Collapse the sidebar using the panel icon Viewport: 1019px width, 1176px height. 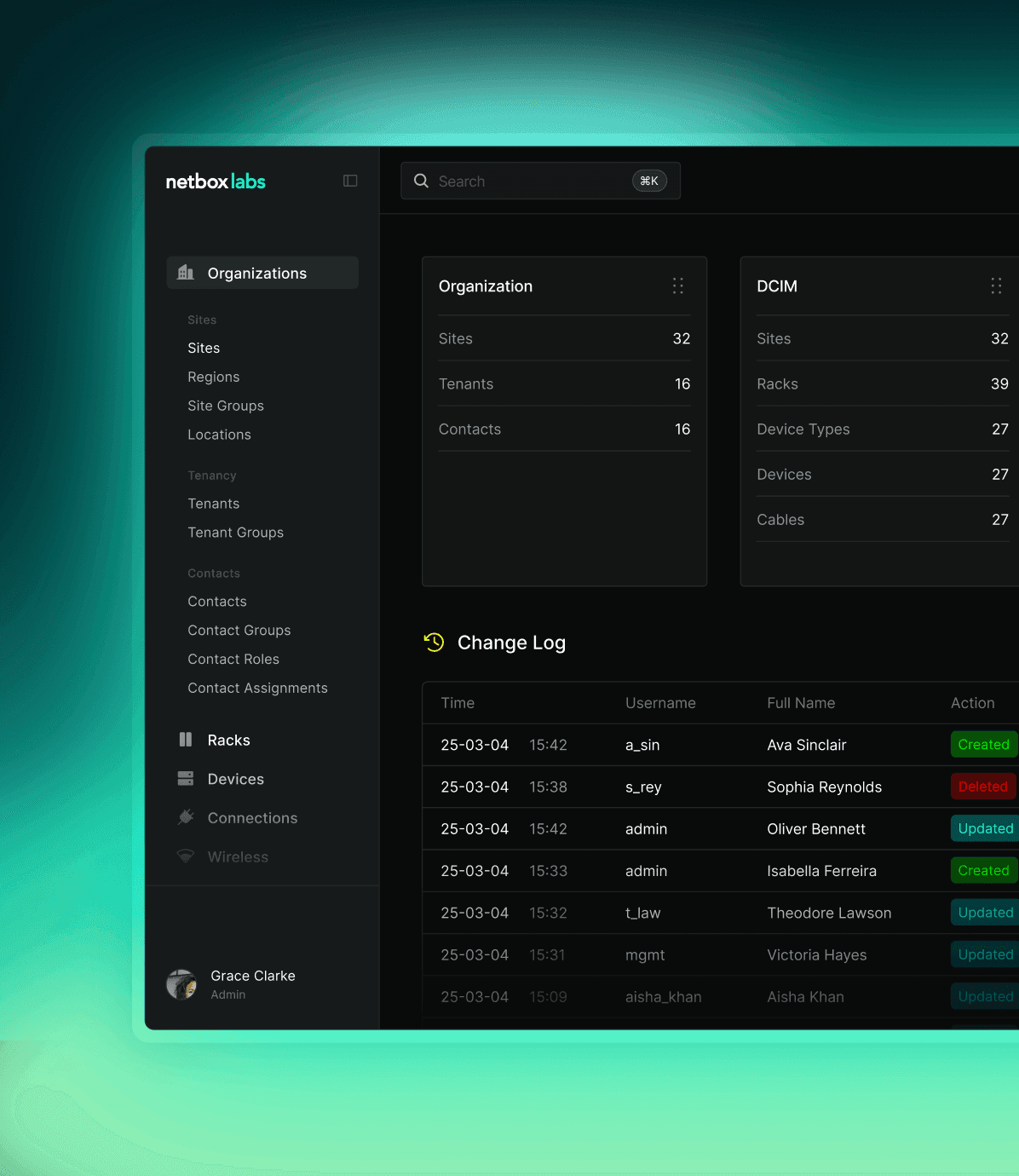350,181
